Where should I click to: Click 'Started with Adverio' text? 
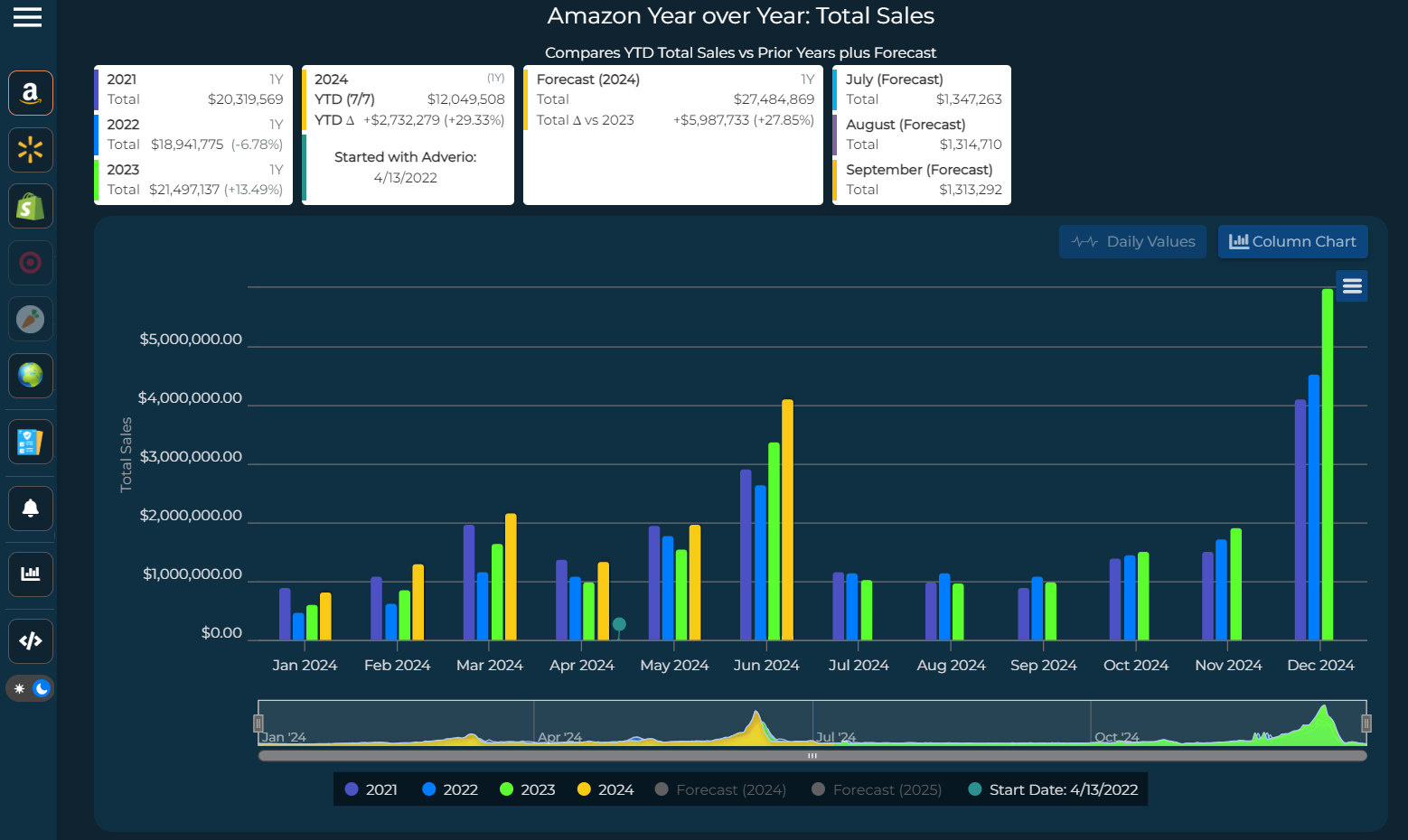(406, 157)
